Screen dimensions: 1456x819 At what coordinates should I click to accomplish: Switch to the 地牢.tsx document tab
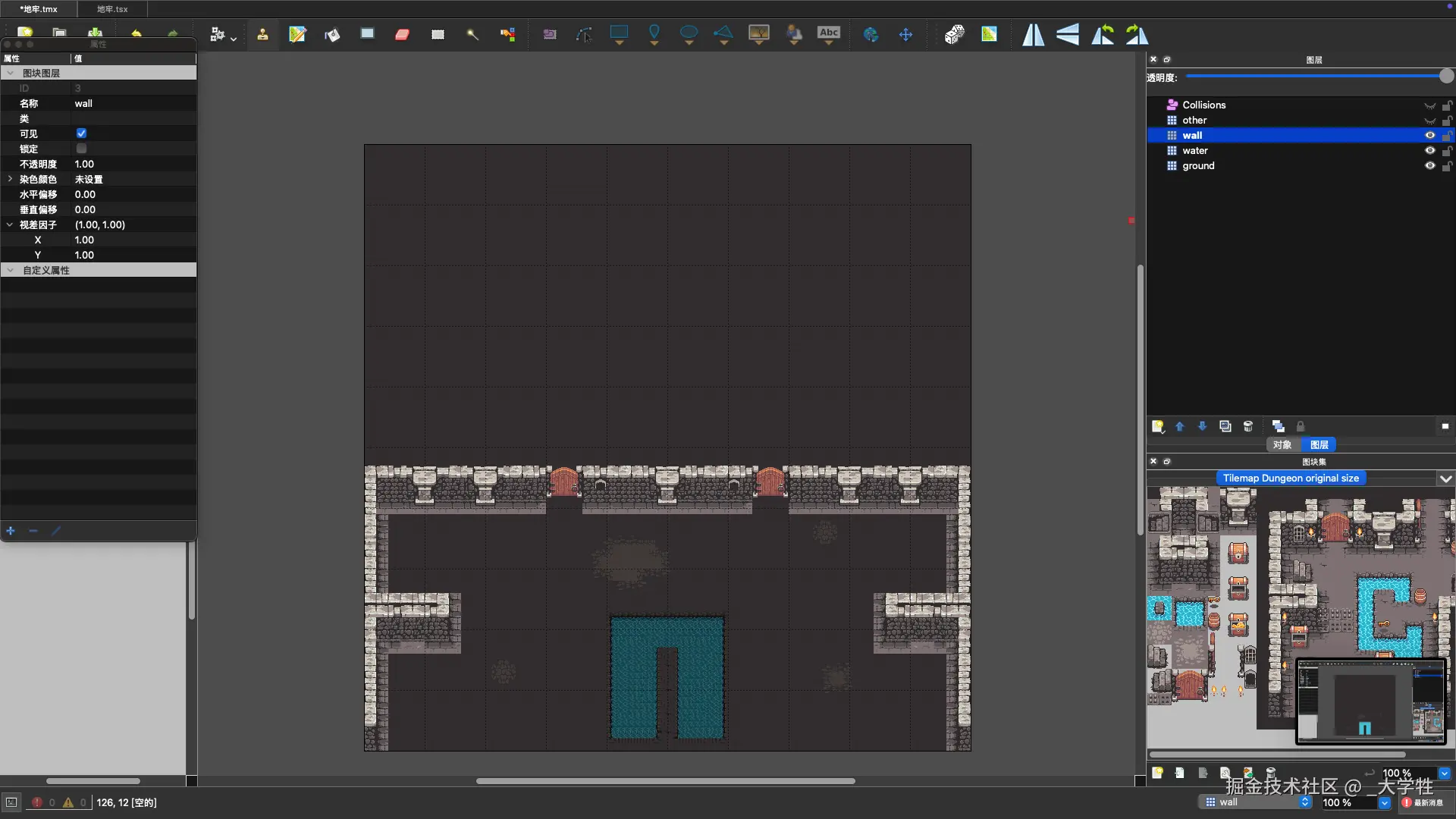click(112, 9)
